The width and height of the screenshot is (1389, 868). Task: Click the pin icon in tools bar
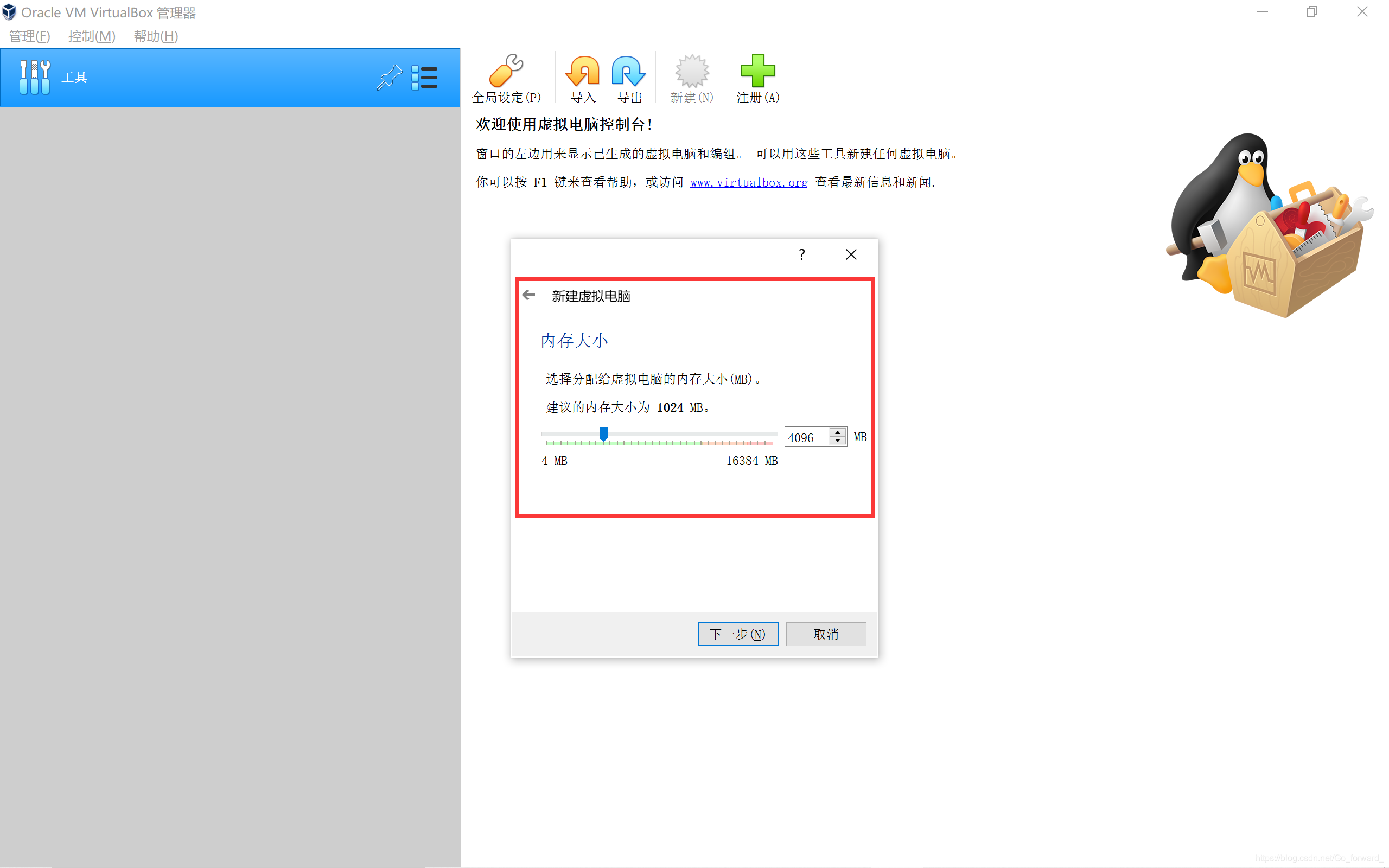pyautogui.click(x=388, y=78)
